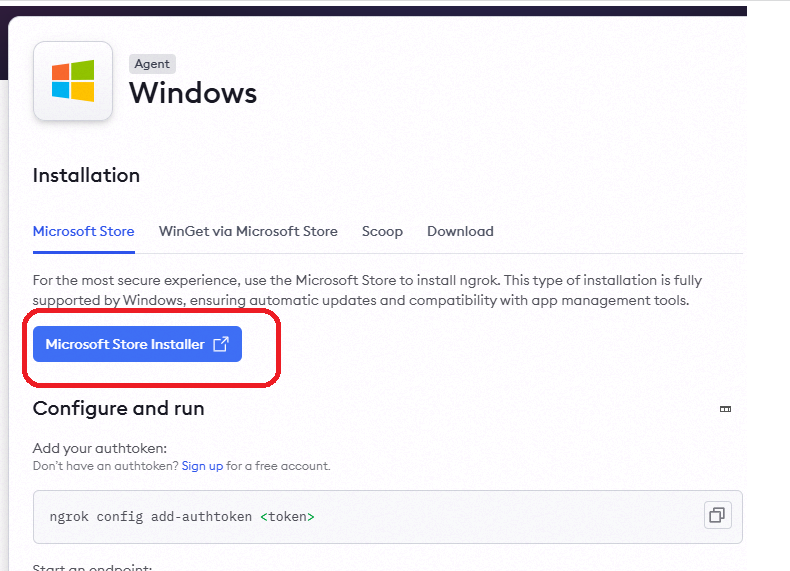Click the Installation section heading
The height and width of the screenshot is (571, 790).
86,175
